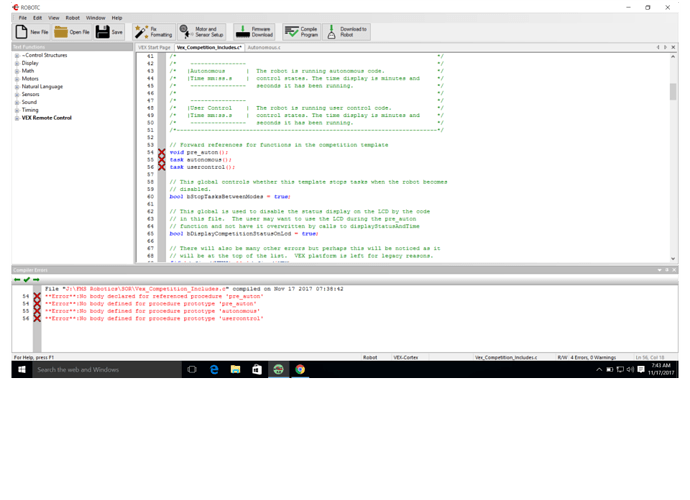The width and height of the screenshot is (690, 500).
Task: Open the Action Center notification icon
Action: pyautogui.click(x=641, y=369)
